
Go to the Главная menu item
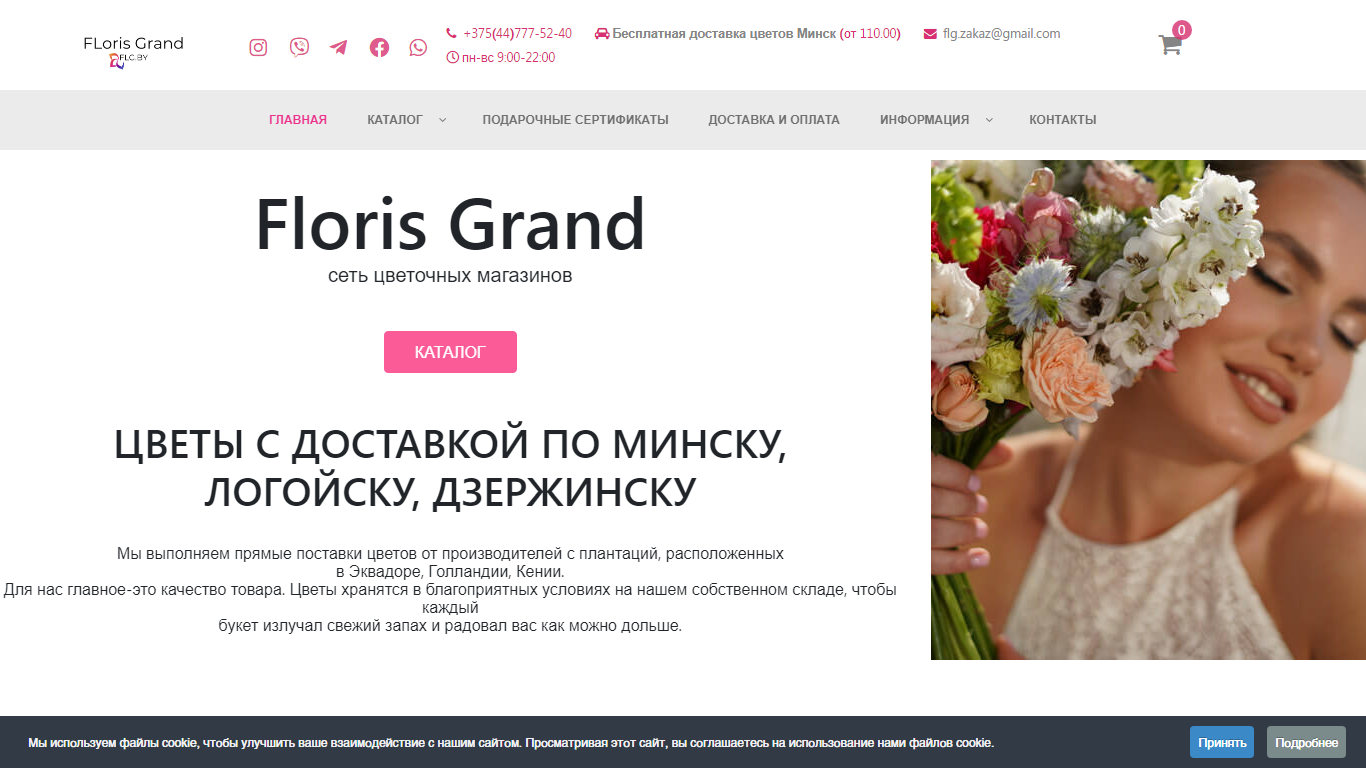click(x=298, y=120)
